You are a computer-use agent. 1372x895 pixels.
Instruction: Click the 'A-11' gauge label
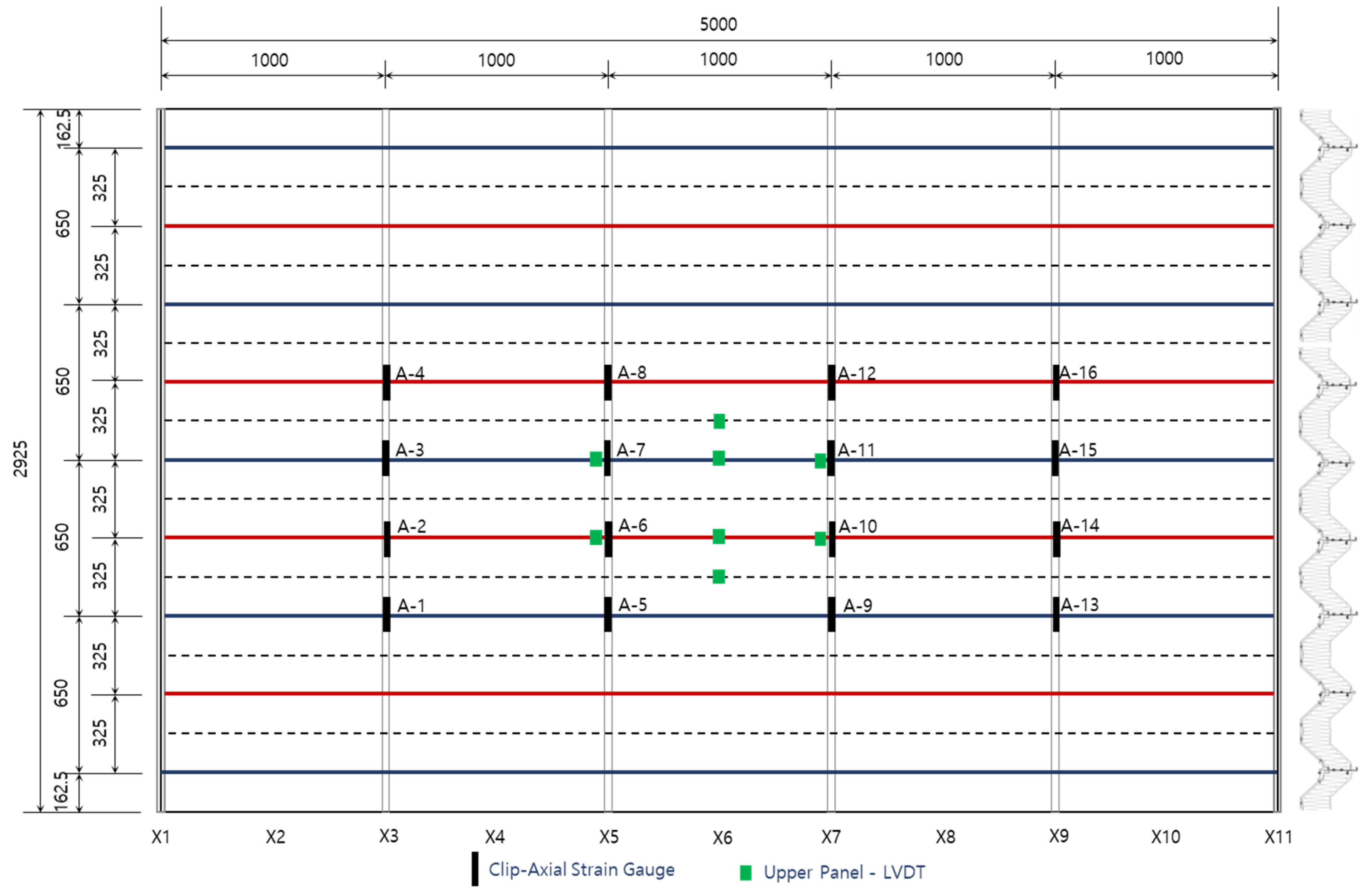point(856,450)
